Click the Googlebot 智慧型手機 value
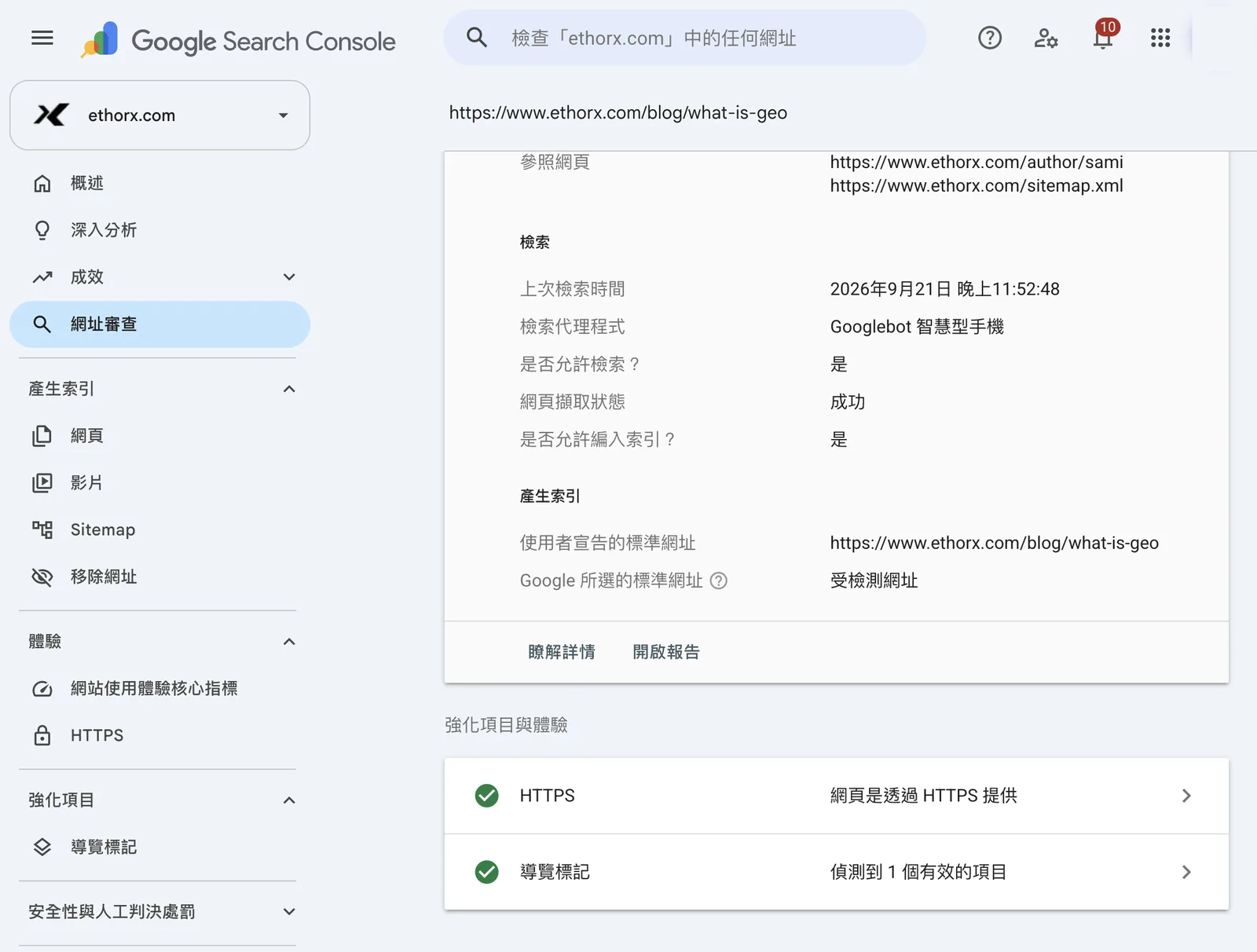 917,327
